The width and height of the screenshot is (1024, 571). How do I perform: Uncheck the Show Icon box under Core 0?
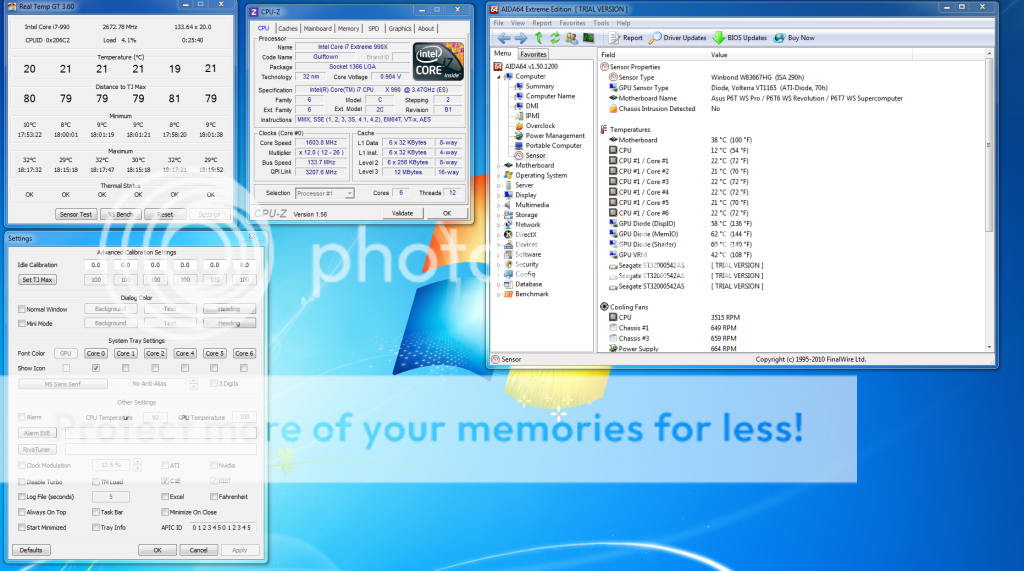(x=95, y=368)
